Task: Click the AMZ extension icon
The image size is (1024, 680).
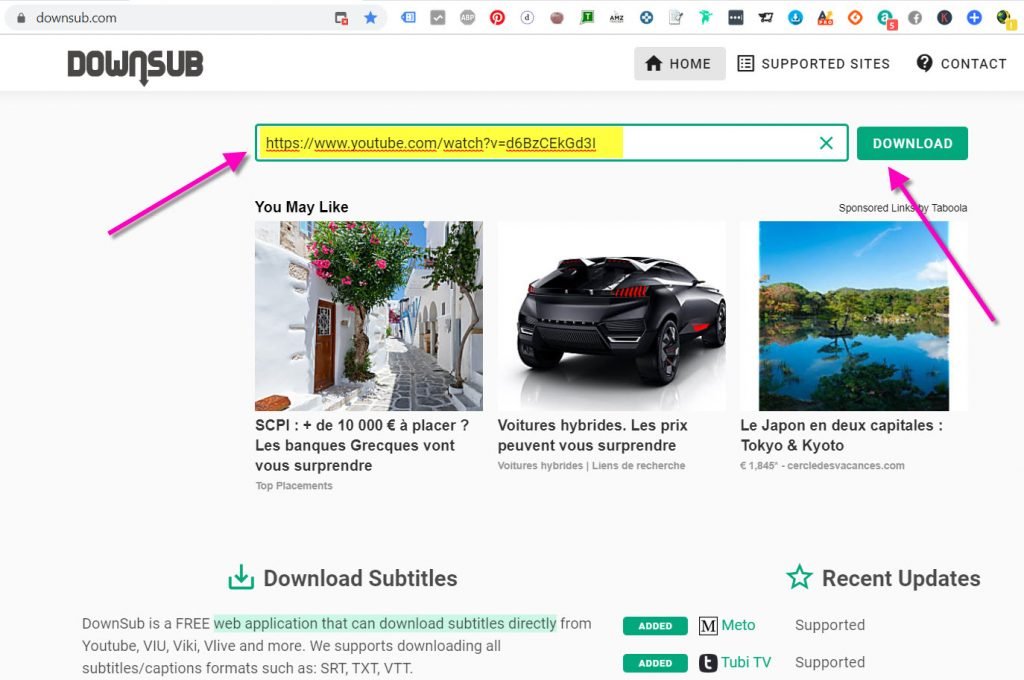Action: coord(617,18)
